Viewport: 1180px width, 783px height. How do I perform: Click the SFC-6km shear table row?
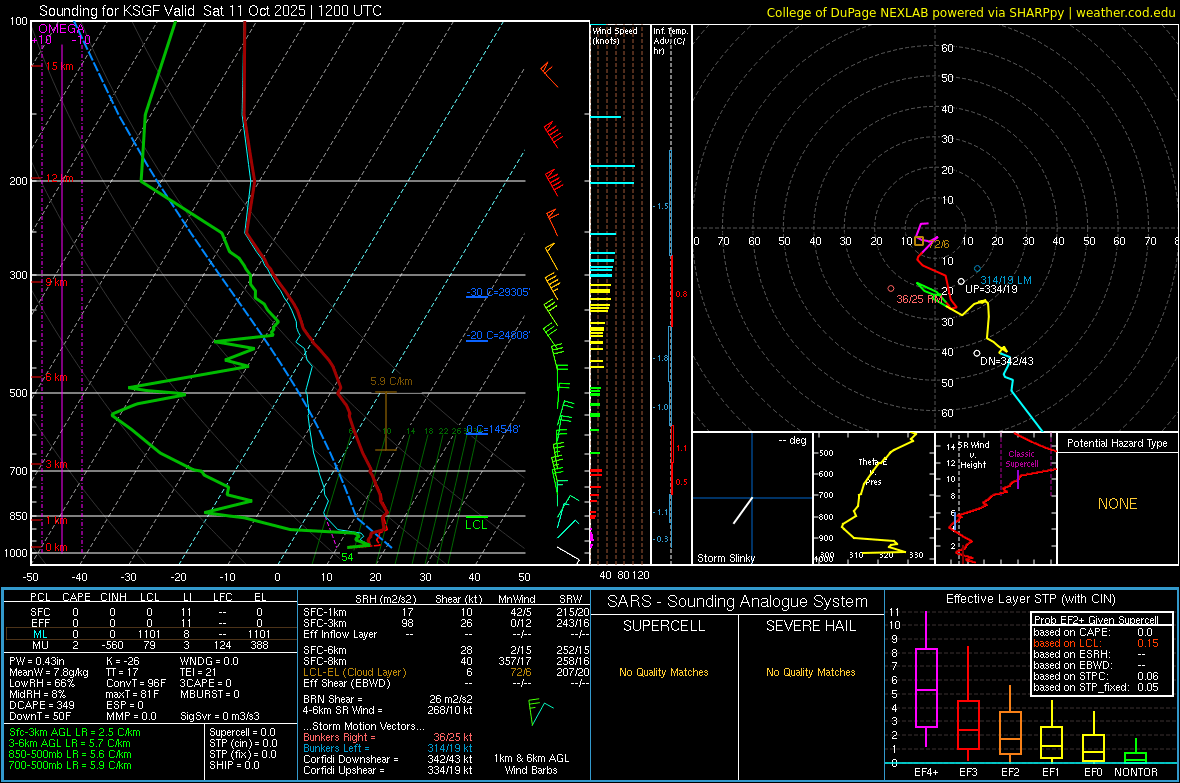click(446, 650)
